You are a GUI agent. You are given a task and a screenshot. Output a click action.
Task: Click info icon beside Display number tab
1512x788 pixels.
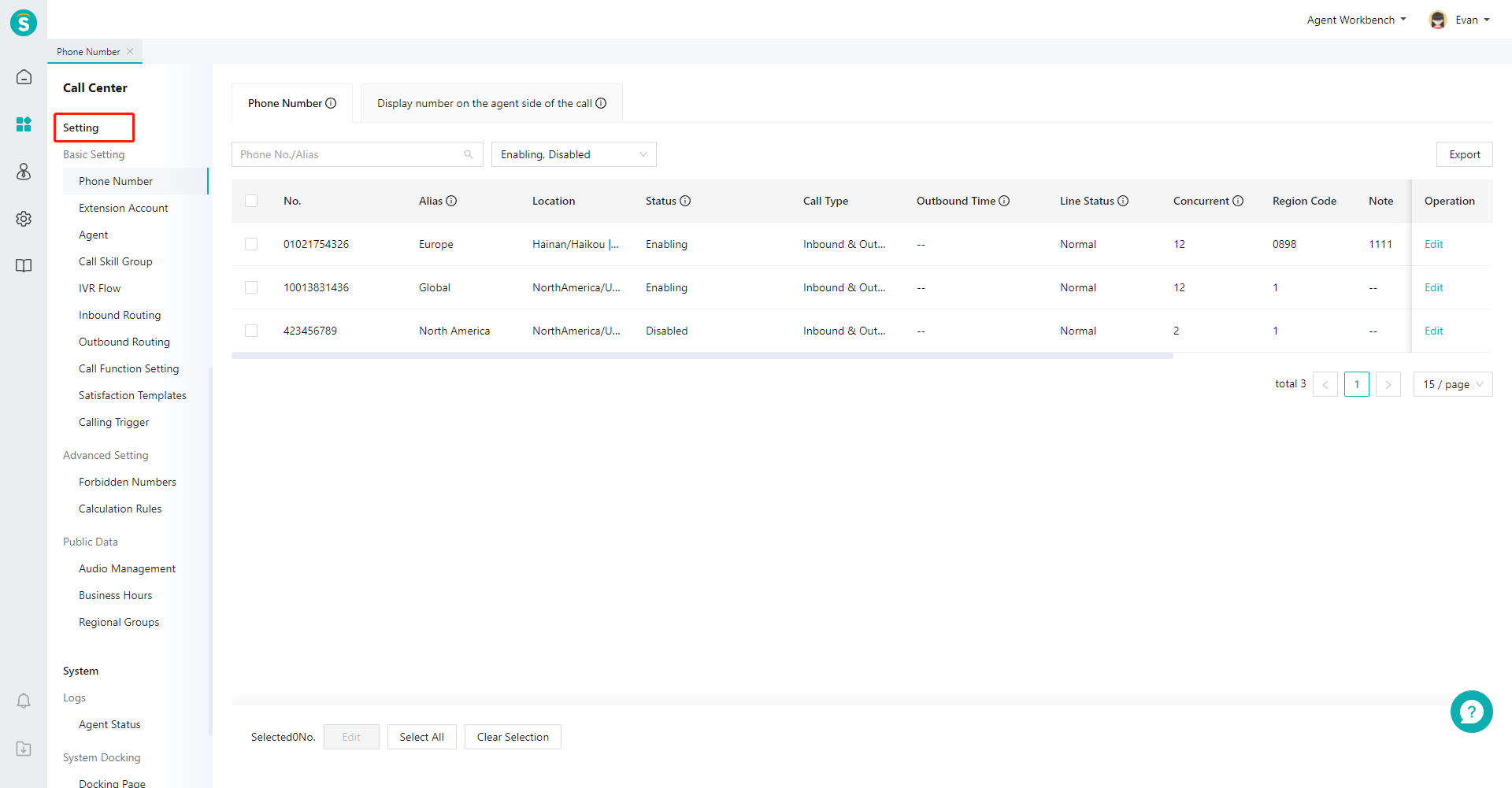[x=601, y=103]
